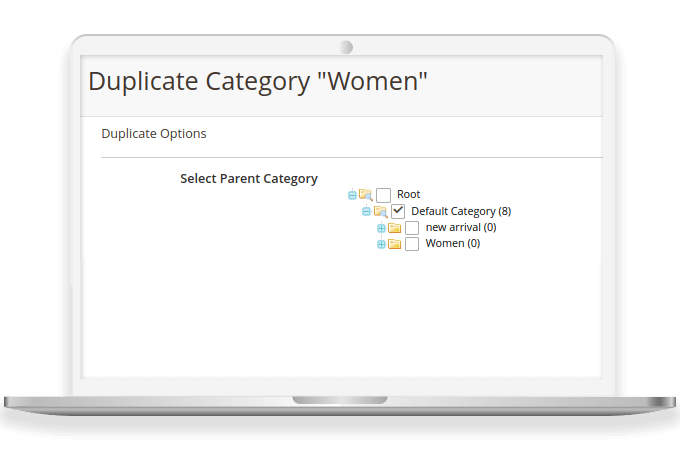Expand the new arrival node
Viewport: 680px width, 450px height.
coord(381,228)
